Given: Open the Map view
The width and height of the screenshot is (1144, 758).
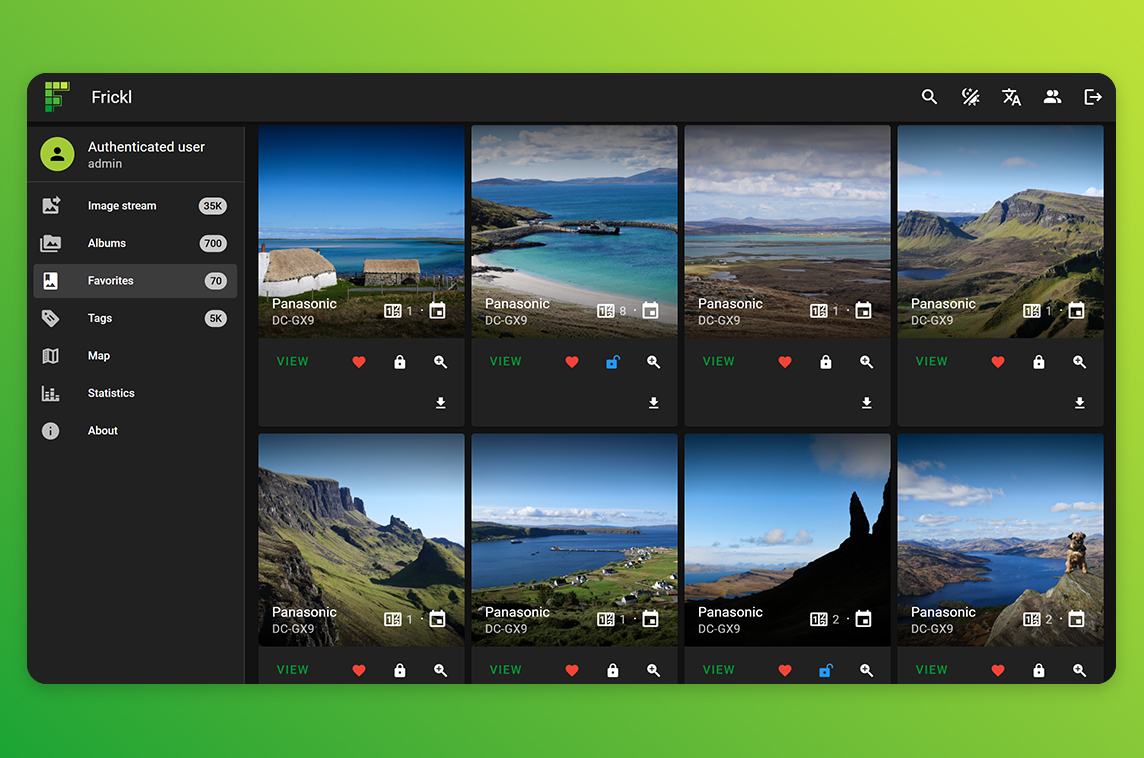Looking at the screenshot, I should (x=135, y=356).
